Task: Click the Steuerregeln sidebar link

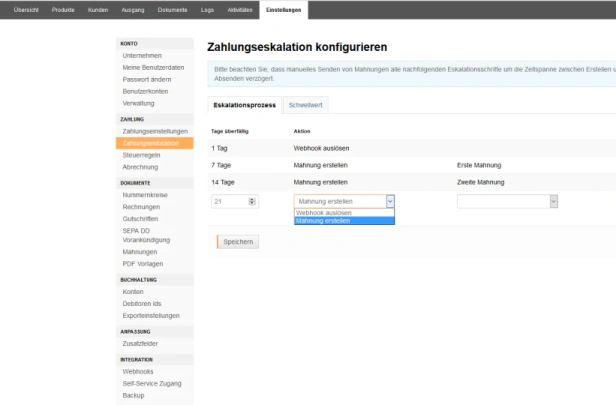Action: pyautogui.click(x=141, y=155)
